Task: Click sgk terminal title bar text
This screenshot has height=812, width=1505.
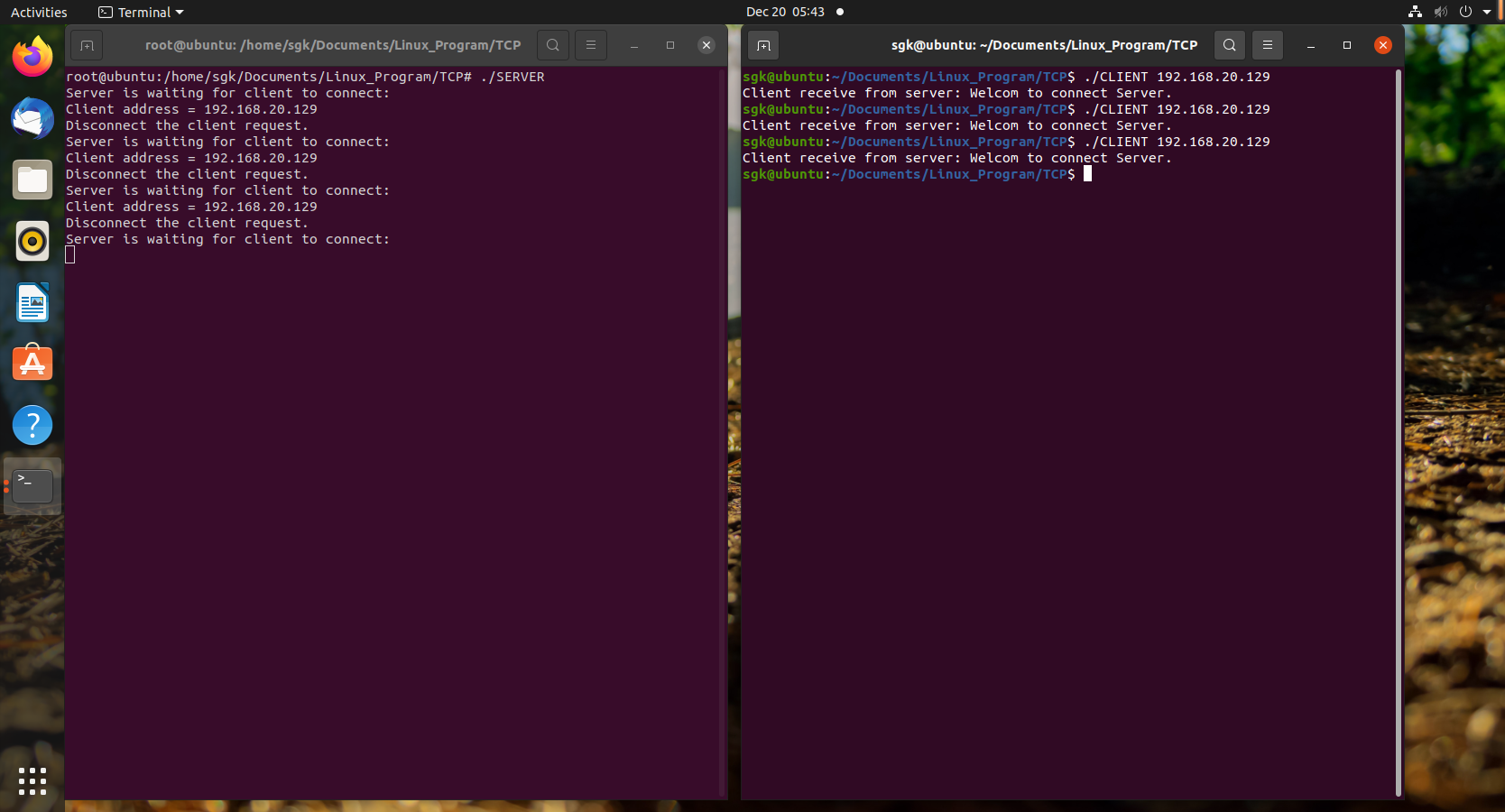Action: tap(1044, 45)
